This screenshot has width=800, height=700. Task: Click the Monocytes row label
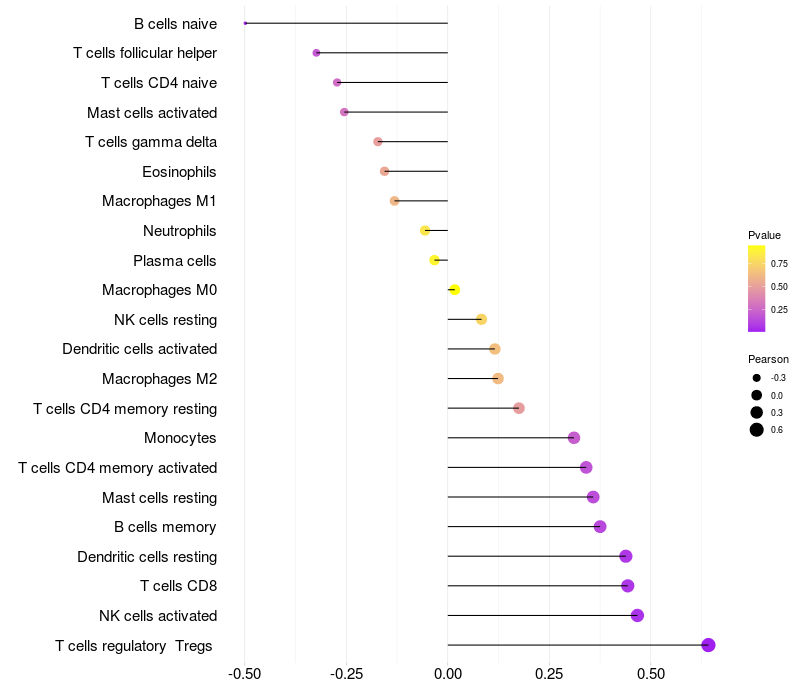coord(180,438)
